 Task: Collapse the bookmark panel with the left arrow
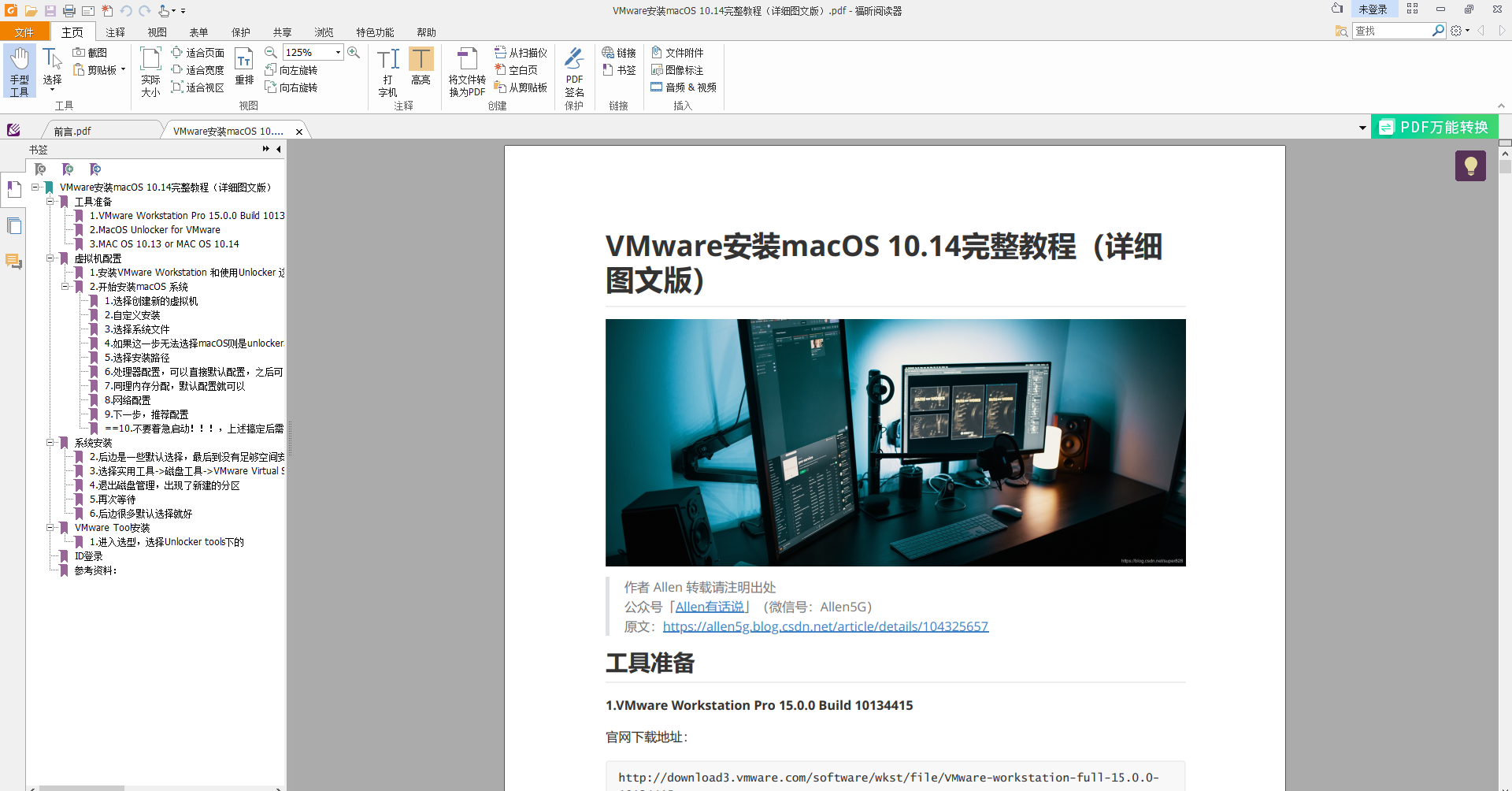279,149
